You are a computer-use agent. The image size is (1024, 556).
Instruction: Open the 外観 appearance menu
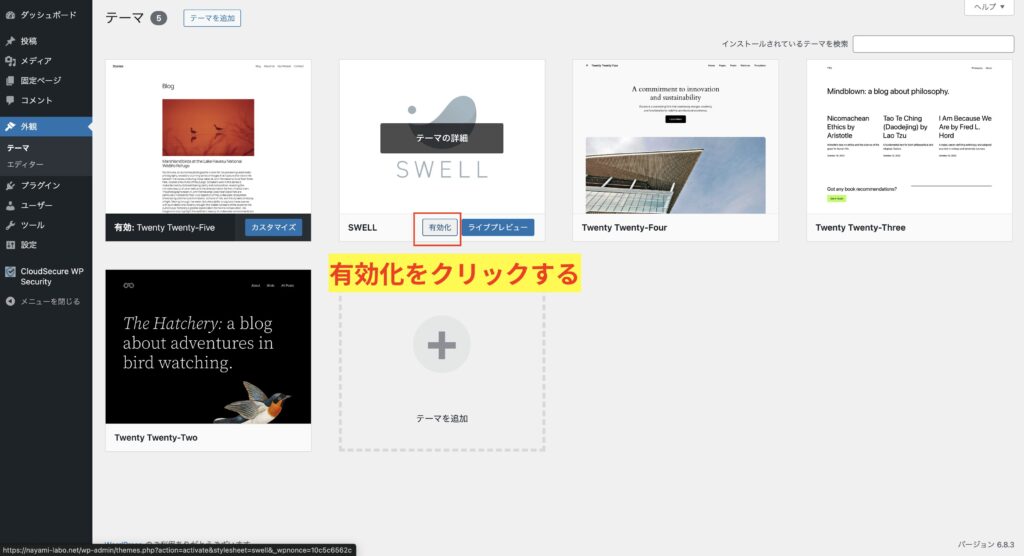coord(30,127)
